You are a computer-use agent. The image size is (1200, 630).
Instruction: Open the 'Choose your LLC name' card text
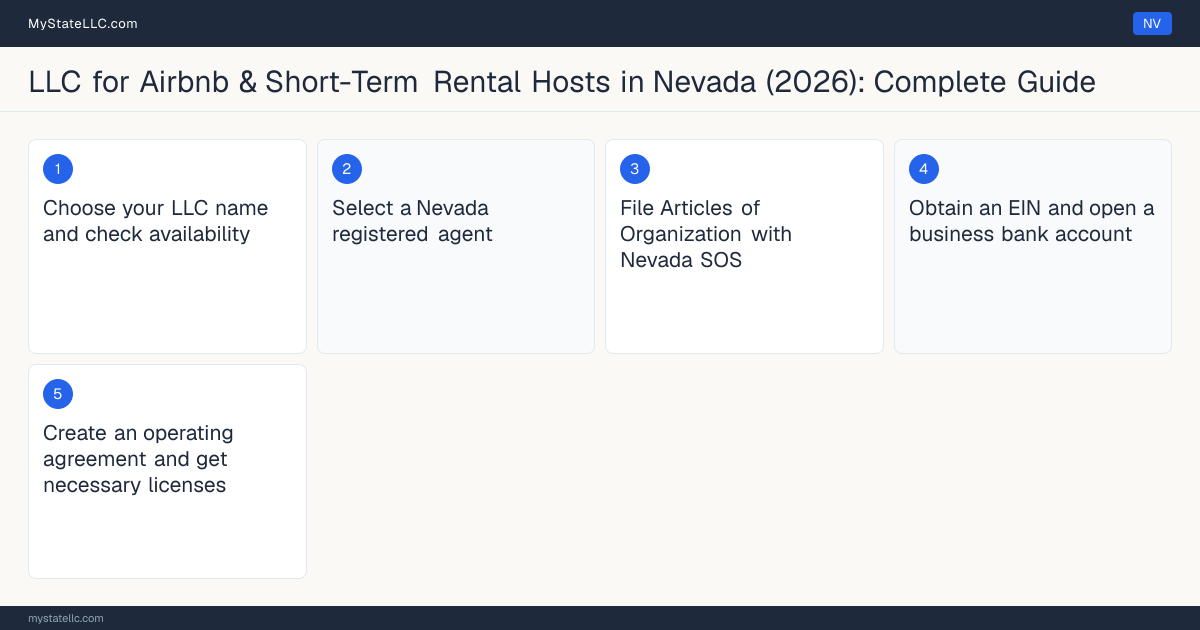tap(156, 221)
